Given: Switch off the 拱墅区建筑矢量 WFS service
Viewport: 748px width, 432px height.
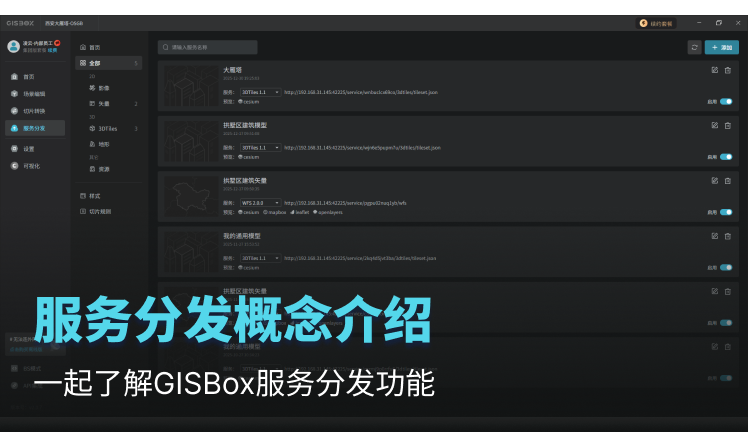Looking at the screenshot, I should pos(726,212).
